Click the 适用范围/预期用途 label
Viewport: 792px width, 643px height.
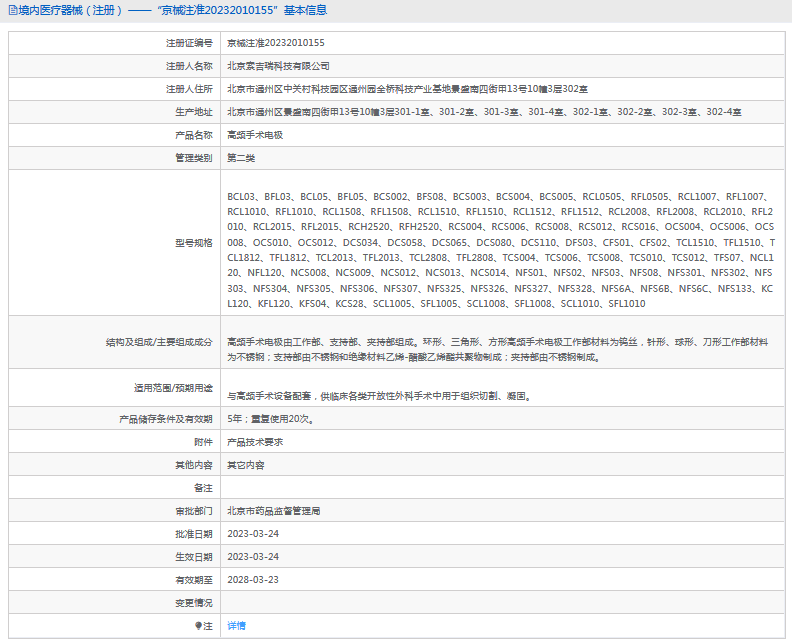click(173, 388)
